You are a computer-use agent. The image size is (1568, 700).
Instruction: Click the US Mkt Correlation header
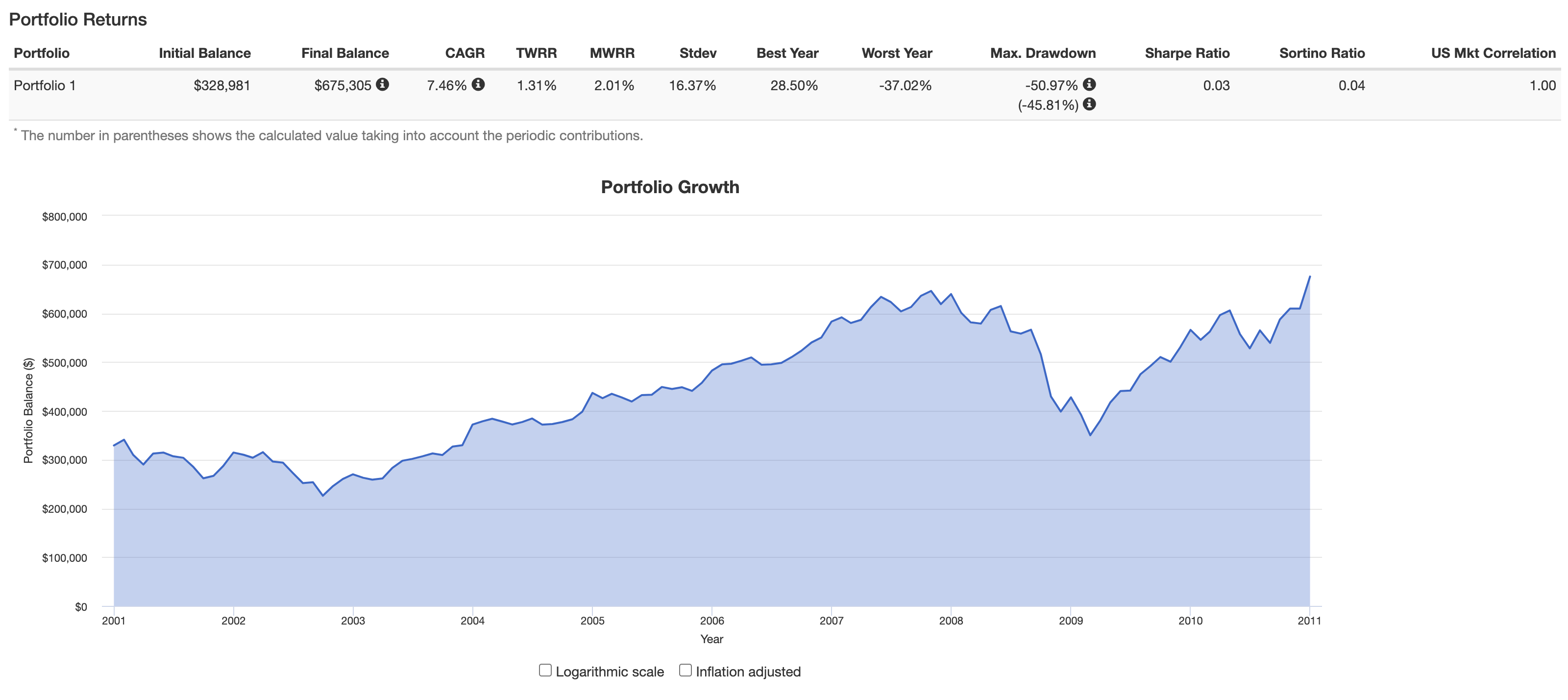pos(1493,53)
